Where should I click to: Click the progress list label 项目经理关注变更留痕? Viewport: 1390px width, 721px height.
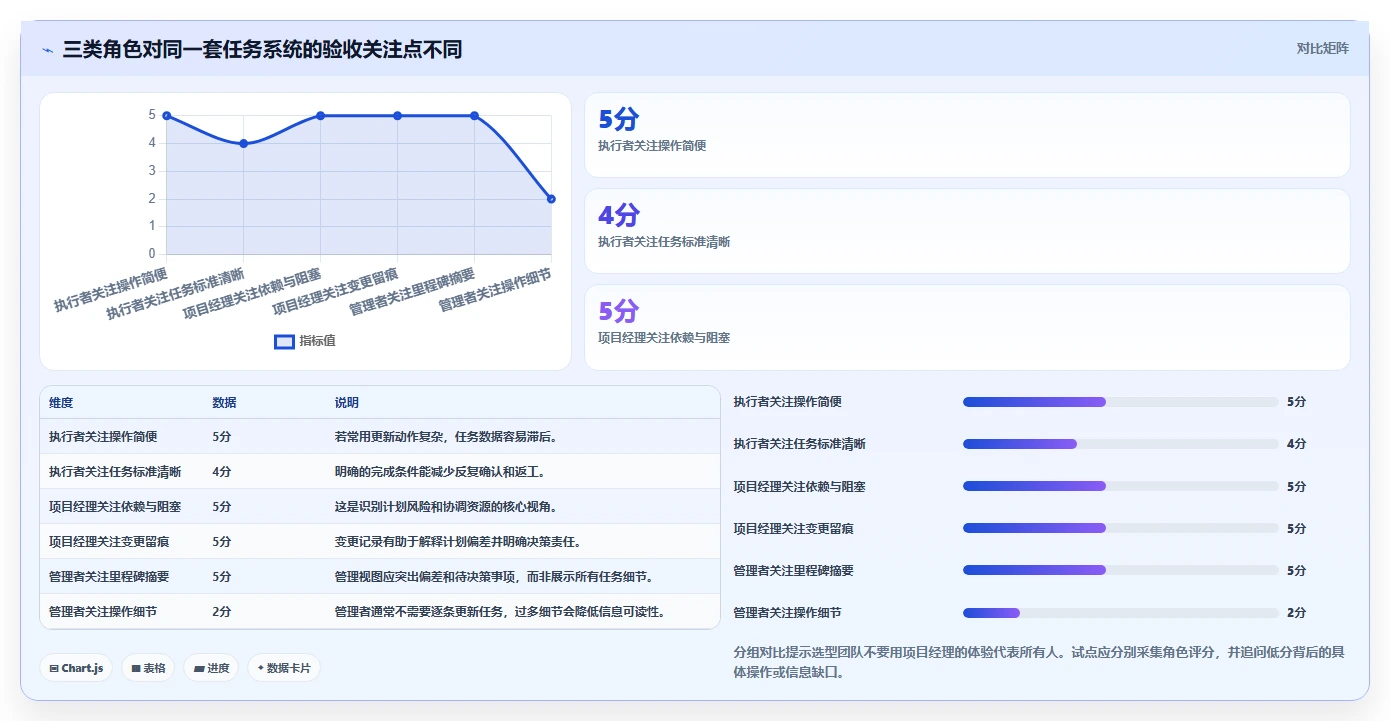click(x=793, y=528)
